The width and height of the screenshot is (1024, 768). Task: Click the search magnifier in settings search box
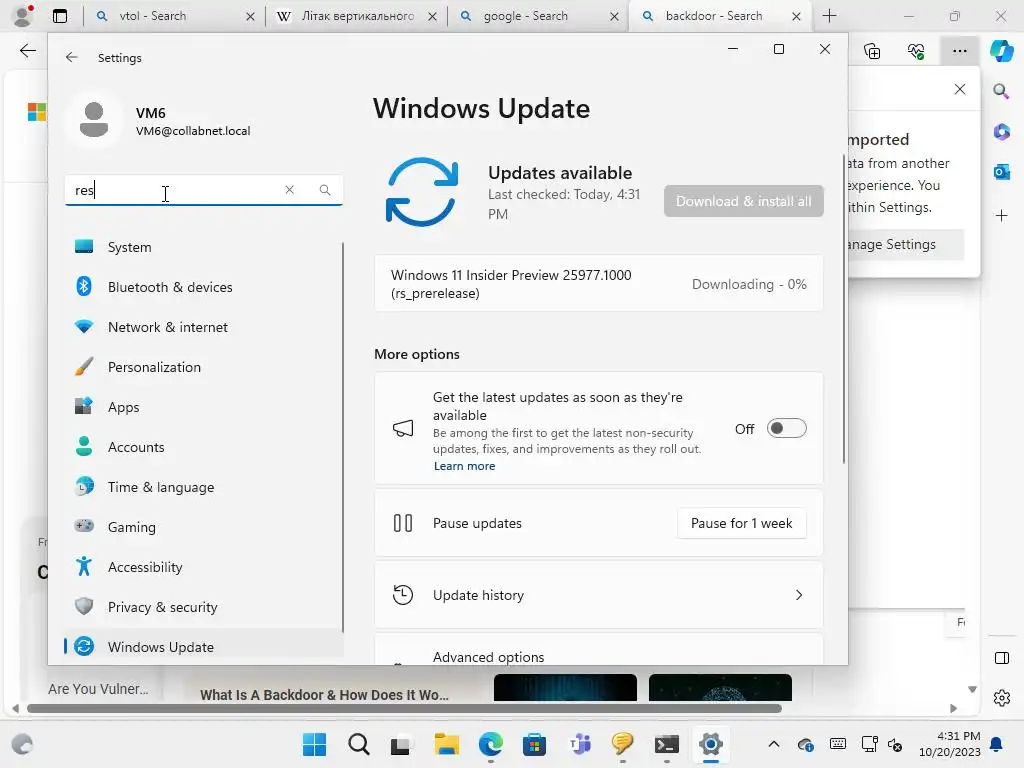coord(325,189)
